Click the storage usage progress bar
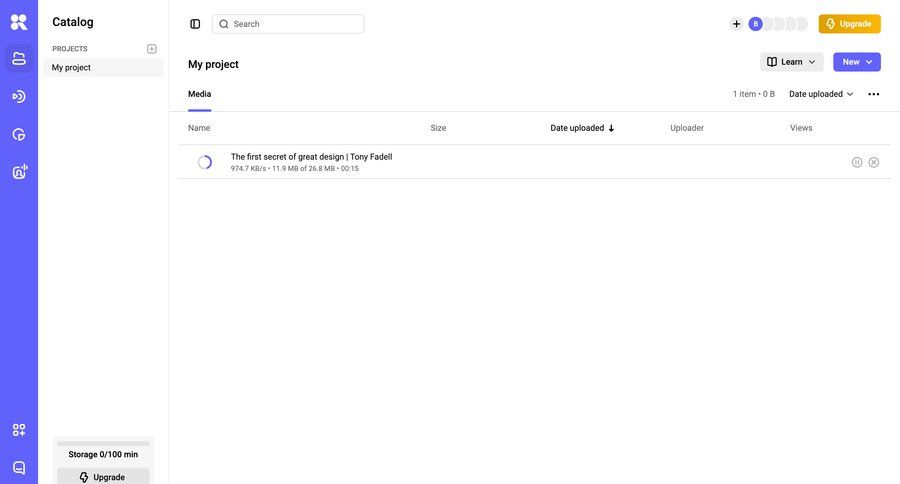 tap(103, 443)
